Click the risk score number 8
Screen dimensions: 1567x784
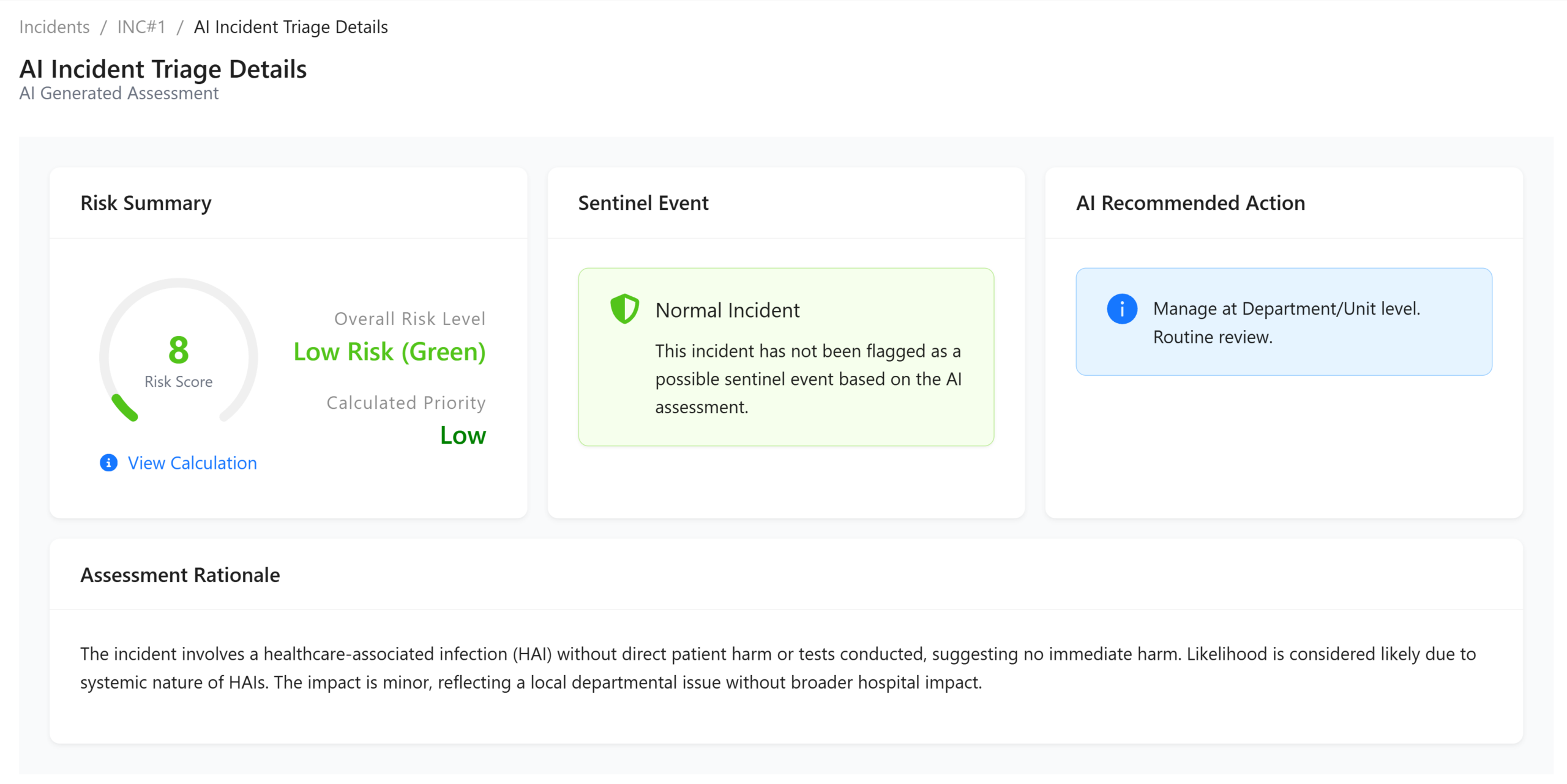click(178, 349)
